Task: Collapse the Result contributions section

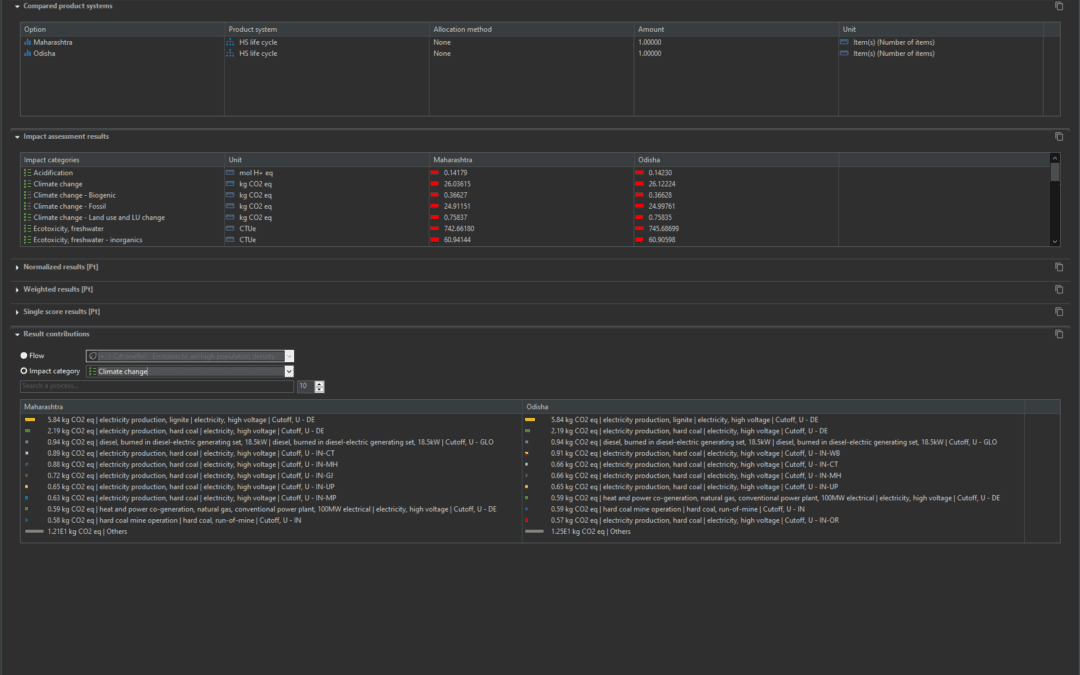Action: point(17,334)
